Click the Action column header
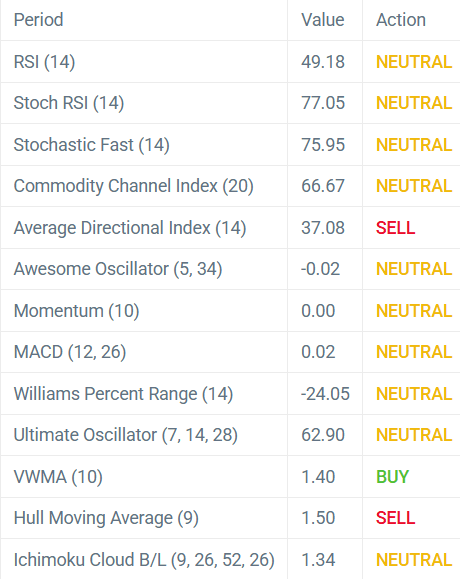This screenshot has width=460, height=579. point(401,20)
